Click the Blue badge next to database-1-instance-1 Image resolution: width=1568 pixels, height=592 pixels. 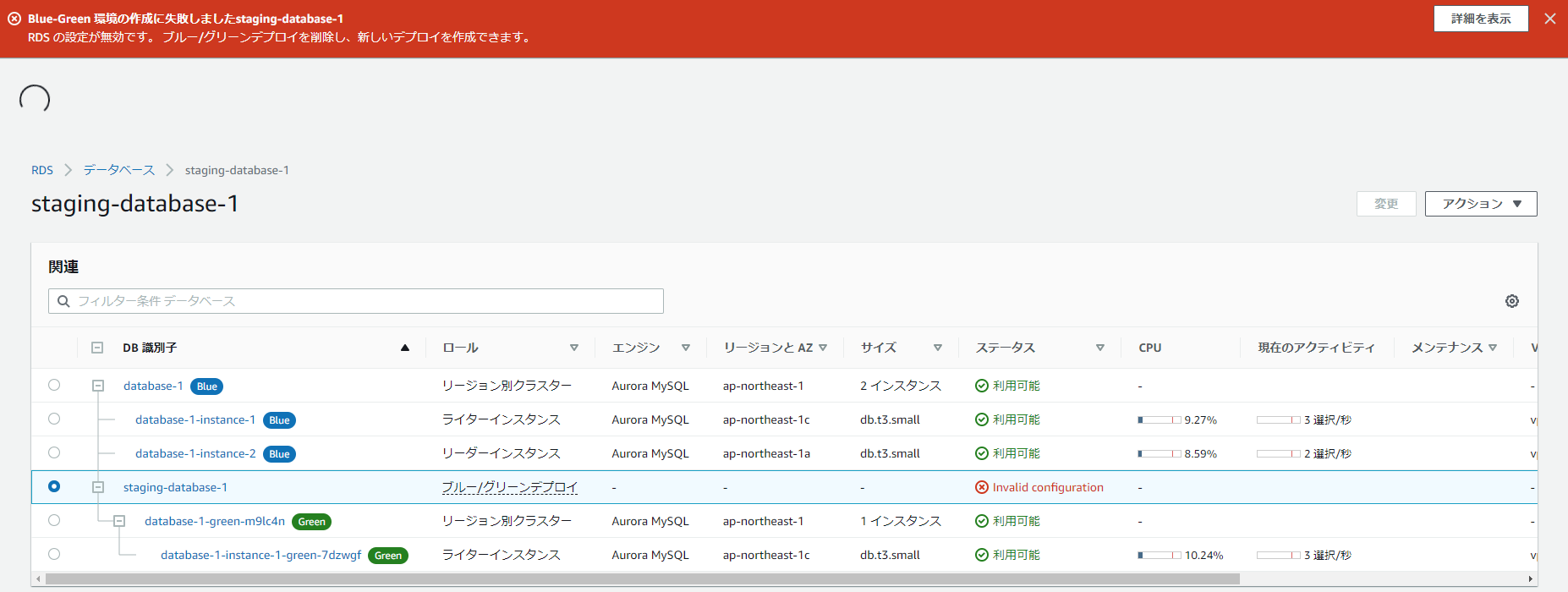(x=279, y=420)
